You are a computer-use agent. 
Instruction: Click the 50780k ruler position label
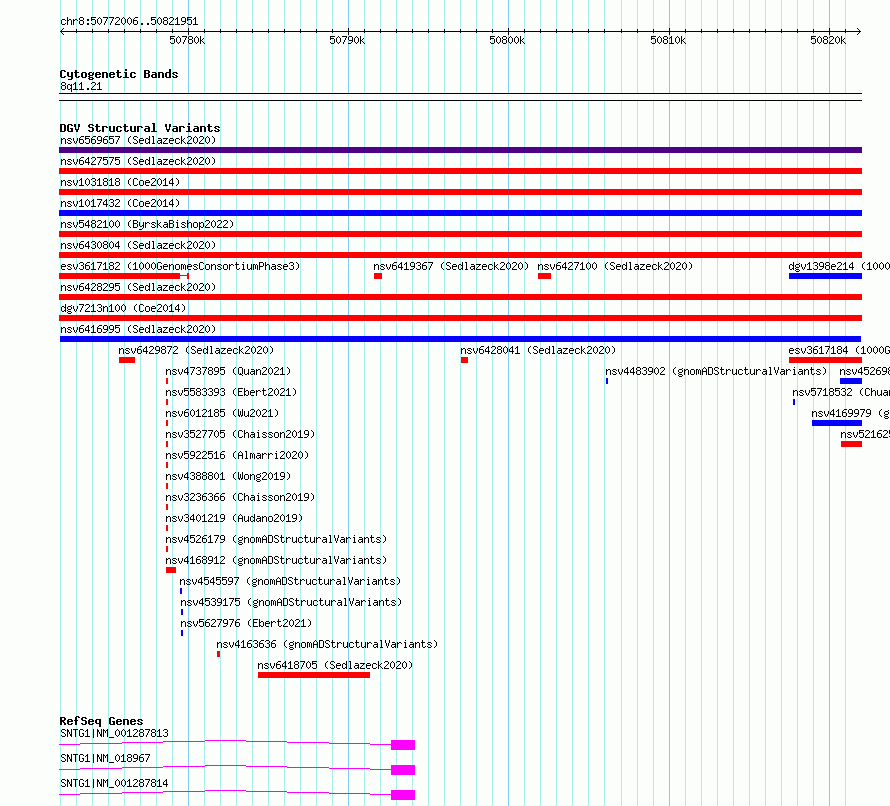pos(187,40)
